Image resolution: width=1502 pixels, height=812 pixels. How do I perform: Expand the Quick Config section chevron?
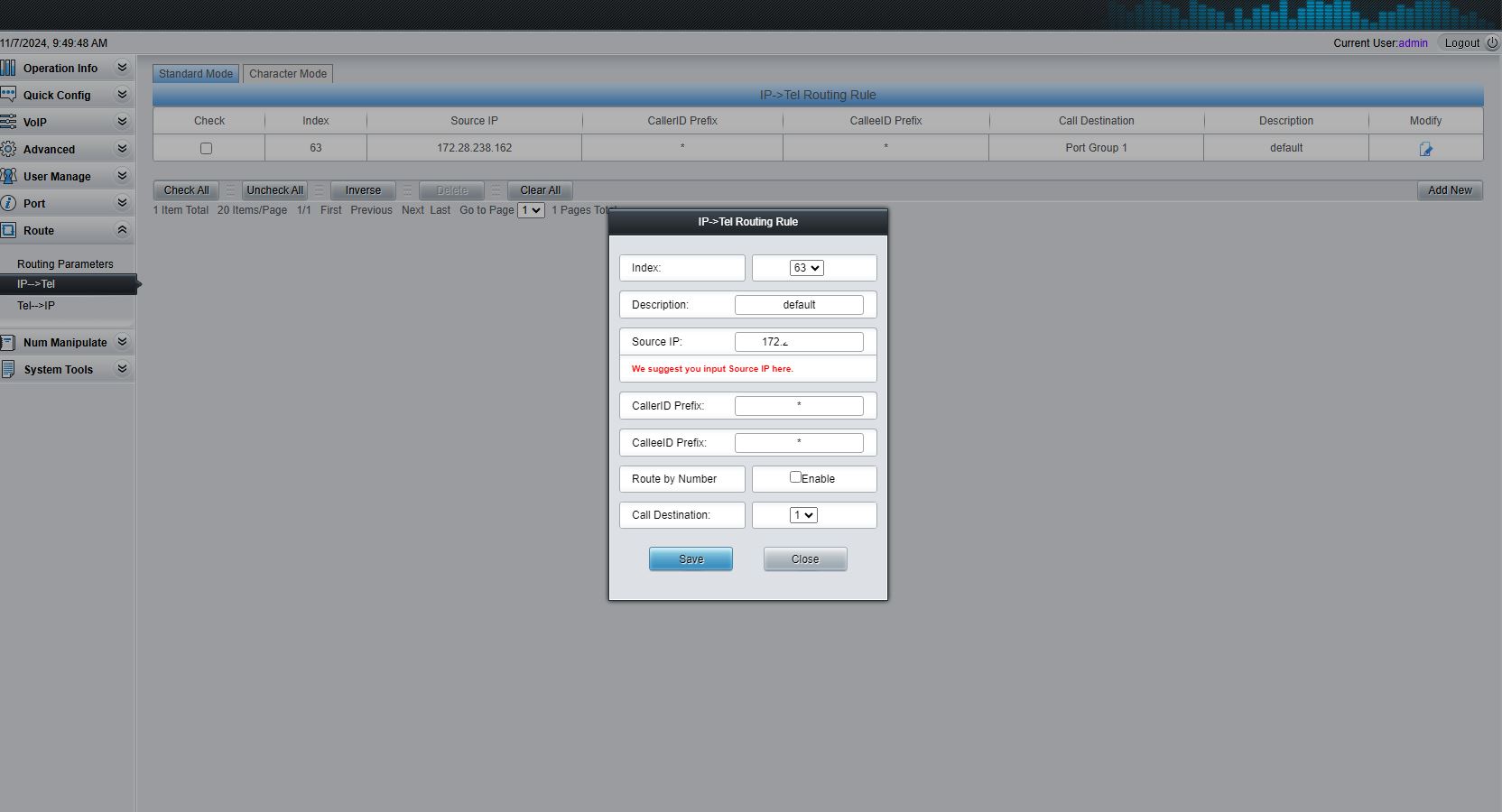(x=122, y=95)
